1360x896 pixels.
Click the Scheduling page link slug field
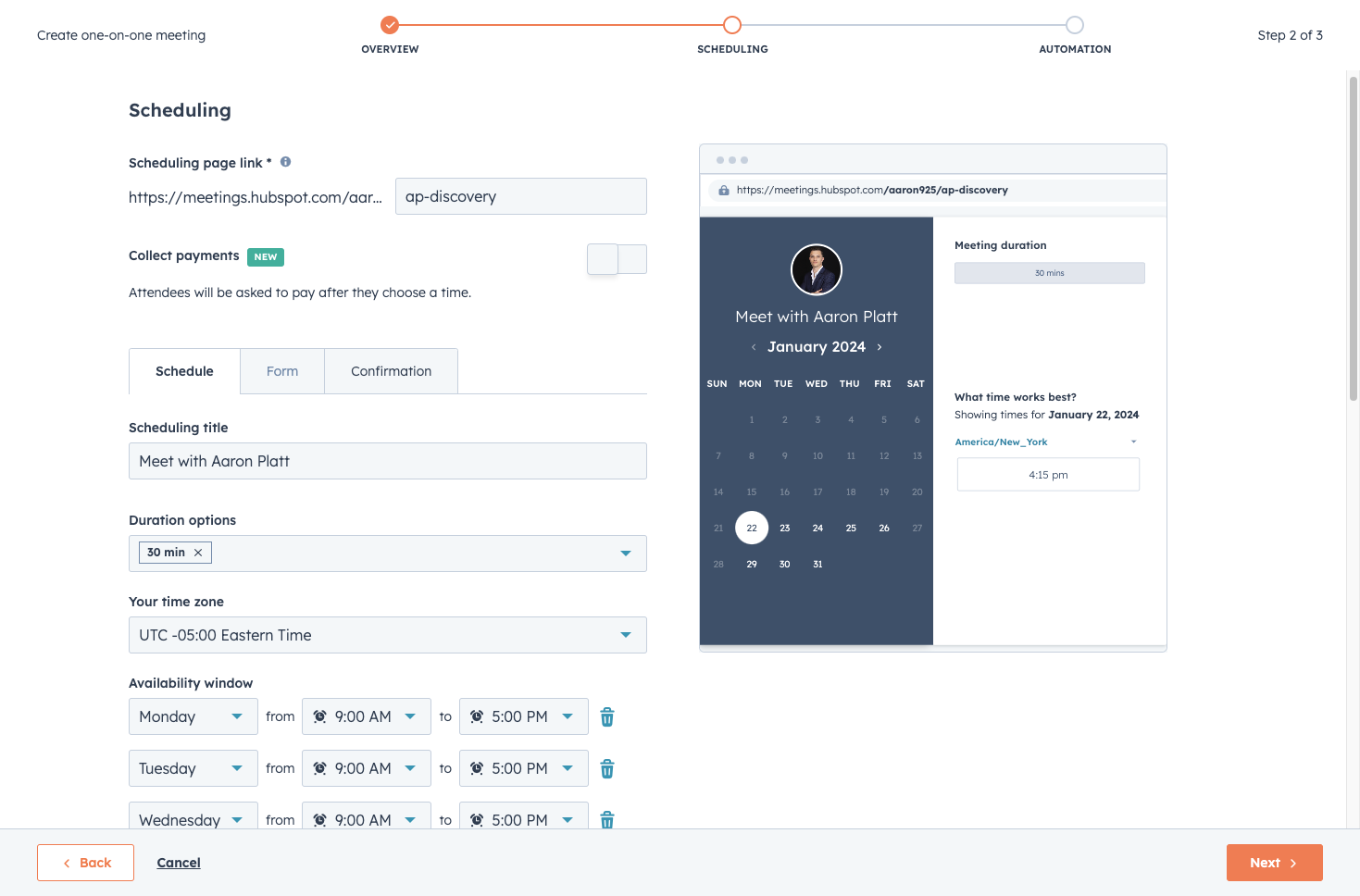pos(521,196)
